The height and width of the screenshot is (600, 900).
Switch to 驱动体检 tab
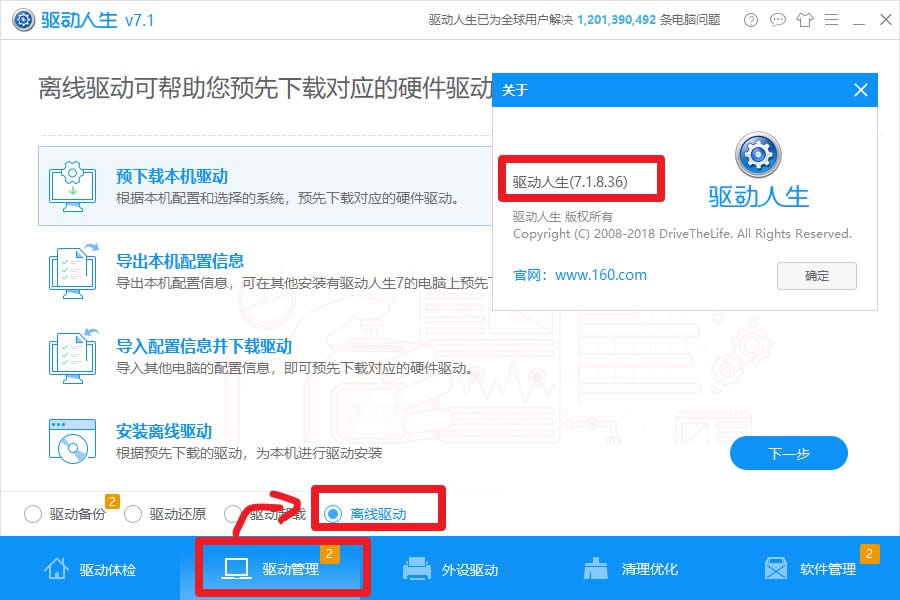[90, 568]
